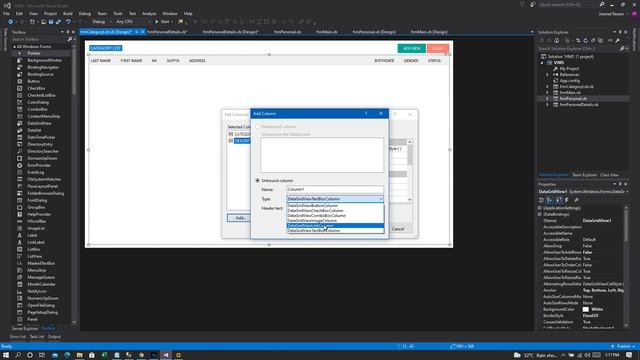
Task: Select the CATEGORY LIST label on the form
Action: [106, 48]
